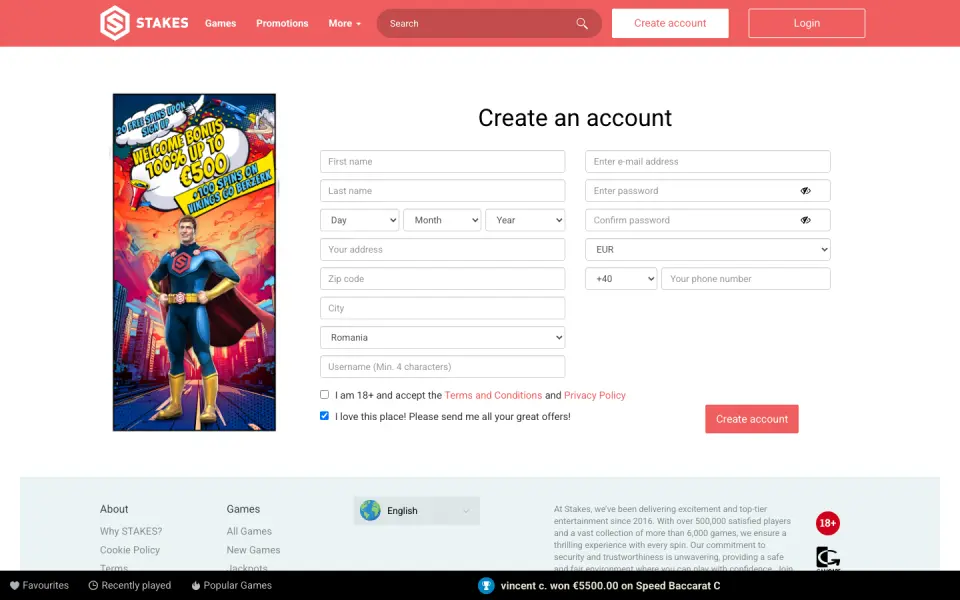960x600 pixels.
Task: Click the gaming regulator logo in footer
Action: click(828, 558)
